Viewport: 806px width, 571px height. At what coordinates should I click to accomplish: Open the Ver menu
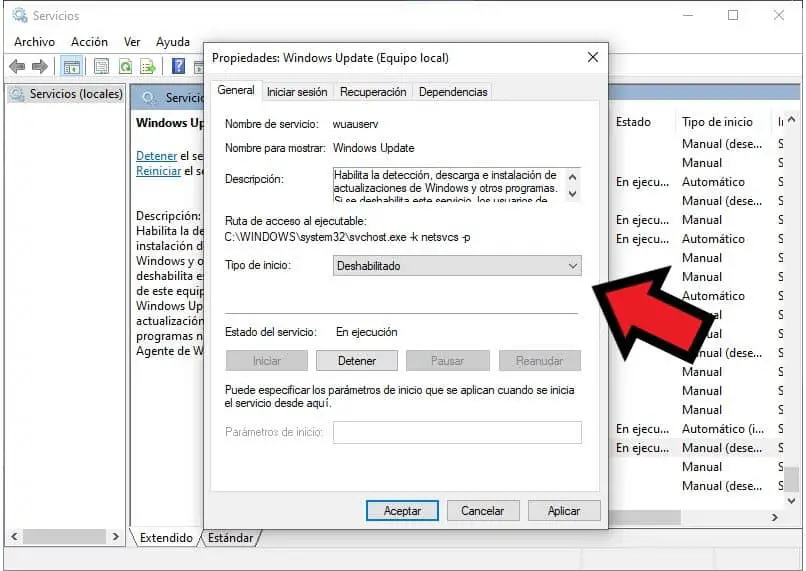[132, 42]
